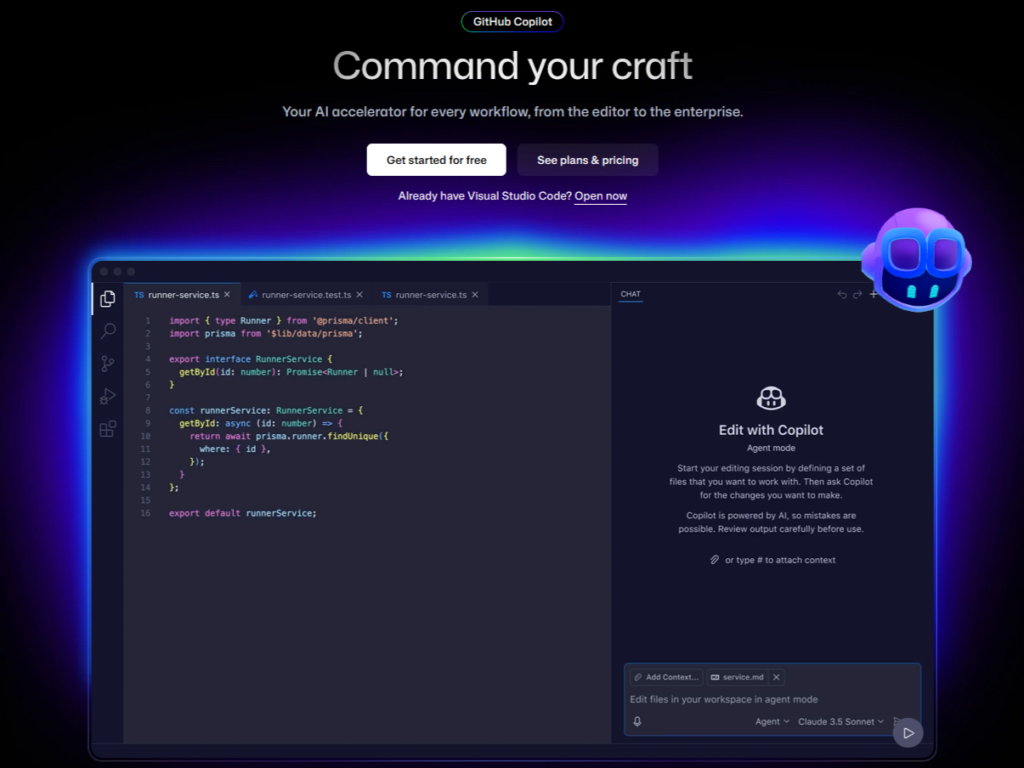Click the redo arrow in chat header
The height and width of the screenshot is (768, 1024).
coord(857,295)
